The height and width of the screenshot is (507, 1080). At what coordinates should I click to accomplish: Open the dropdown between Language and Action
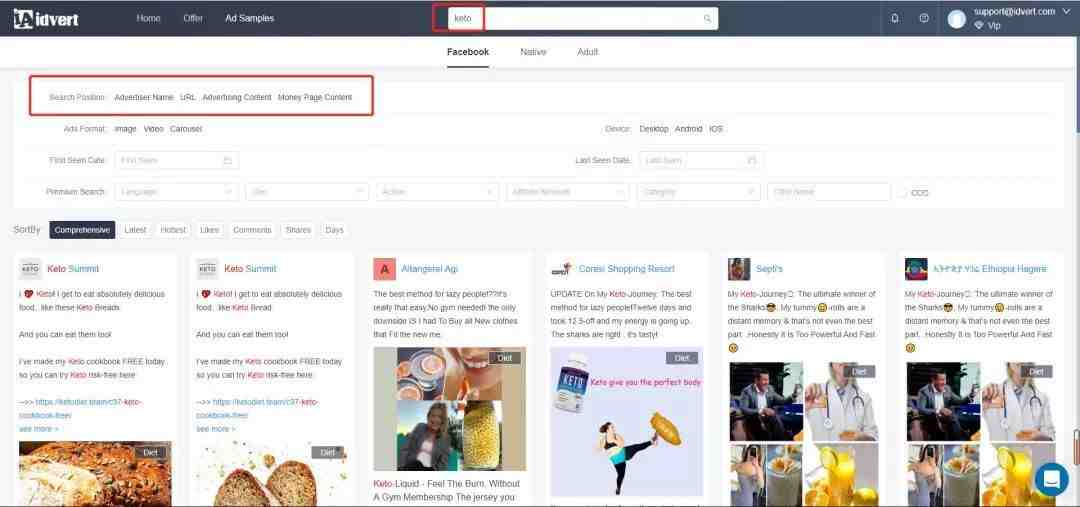[307, 192]
